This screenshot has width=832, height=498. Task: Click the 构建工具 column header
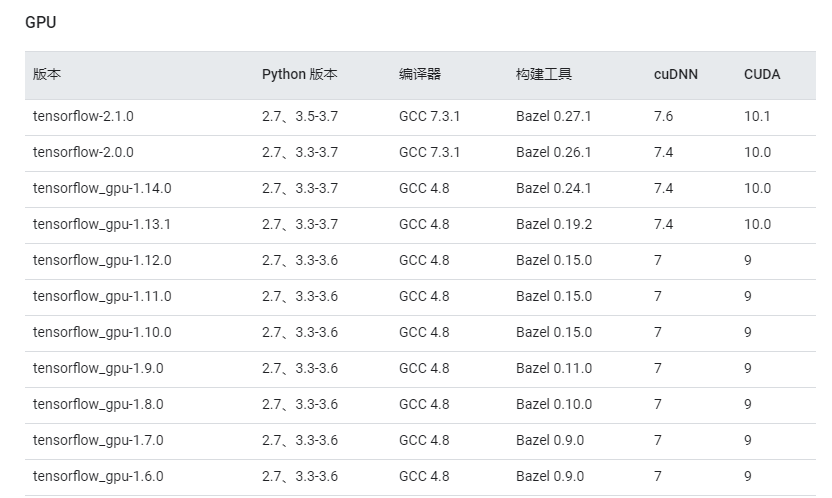(543, 74)
